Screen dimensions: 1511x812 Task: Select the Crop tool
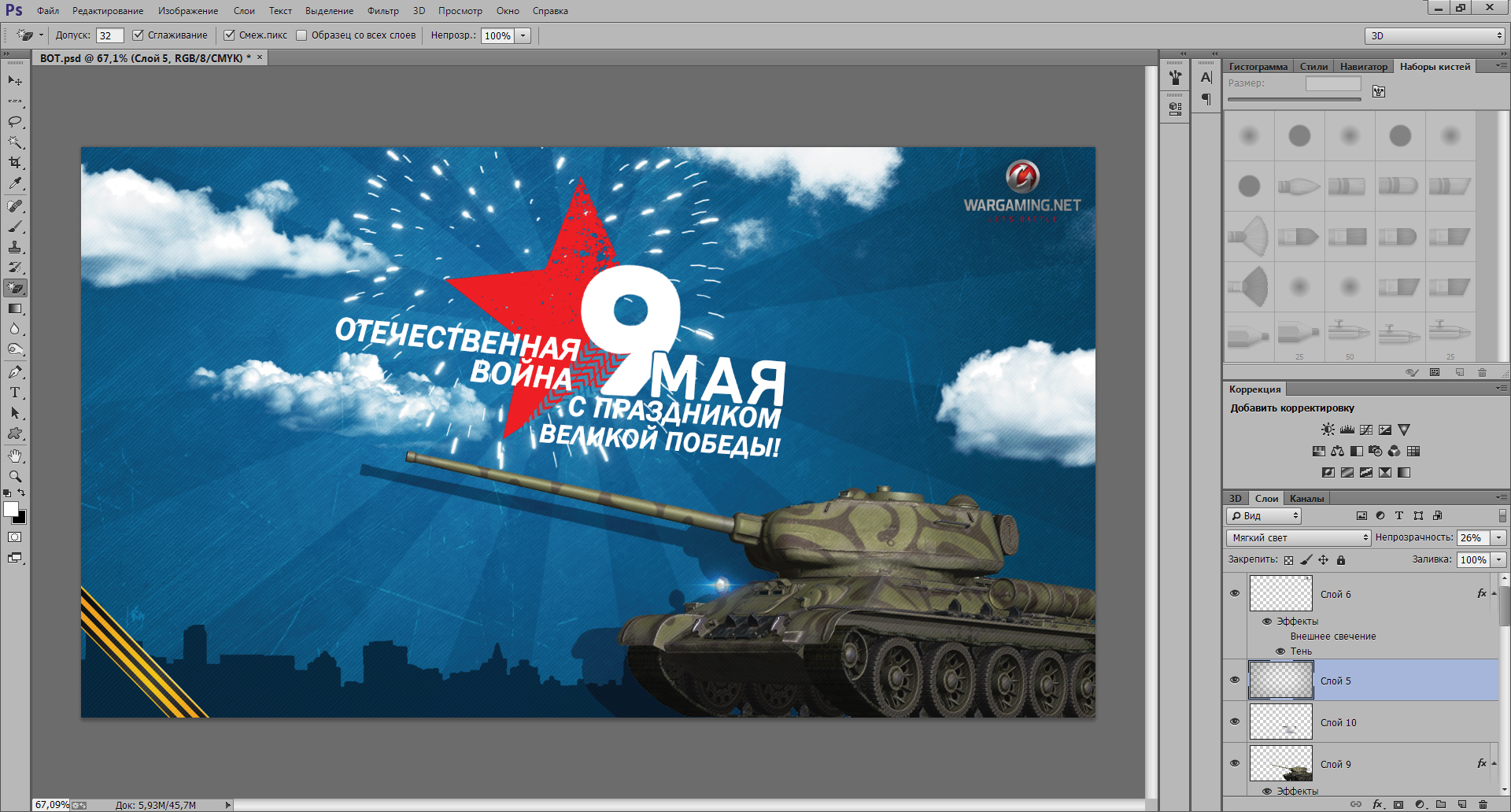pos(15,163)
